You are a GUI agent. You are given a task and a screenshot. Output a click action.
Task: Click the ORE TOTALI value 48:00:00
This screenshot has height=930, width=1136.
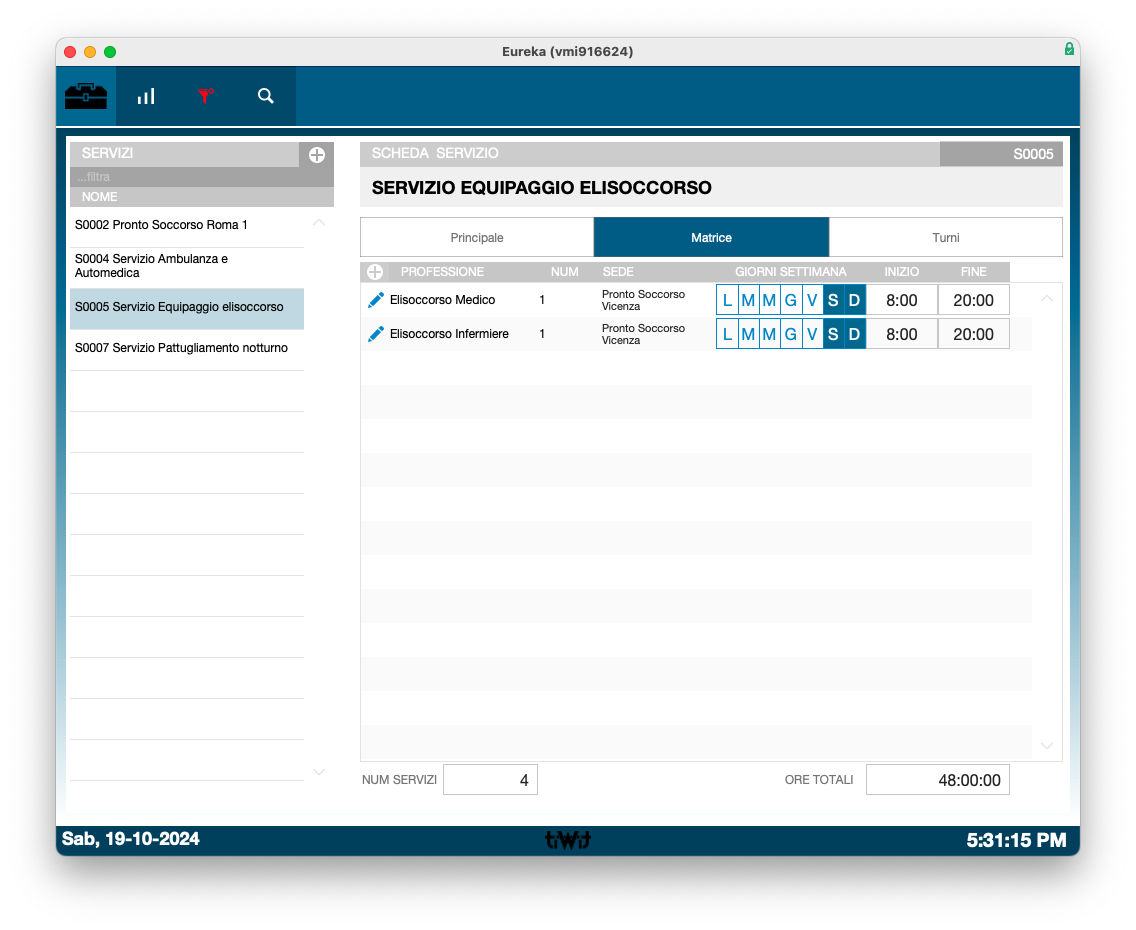[x=937, y=780]
